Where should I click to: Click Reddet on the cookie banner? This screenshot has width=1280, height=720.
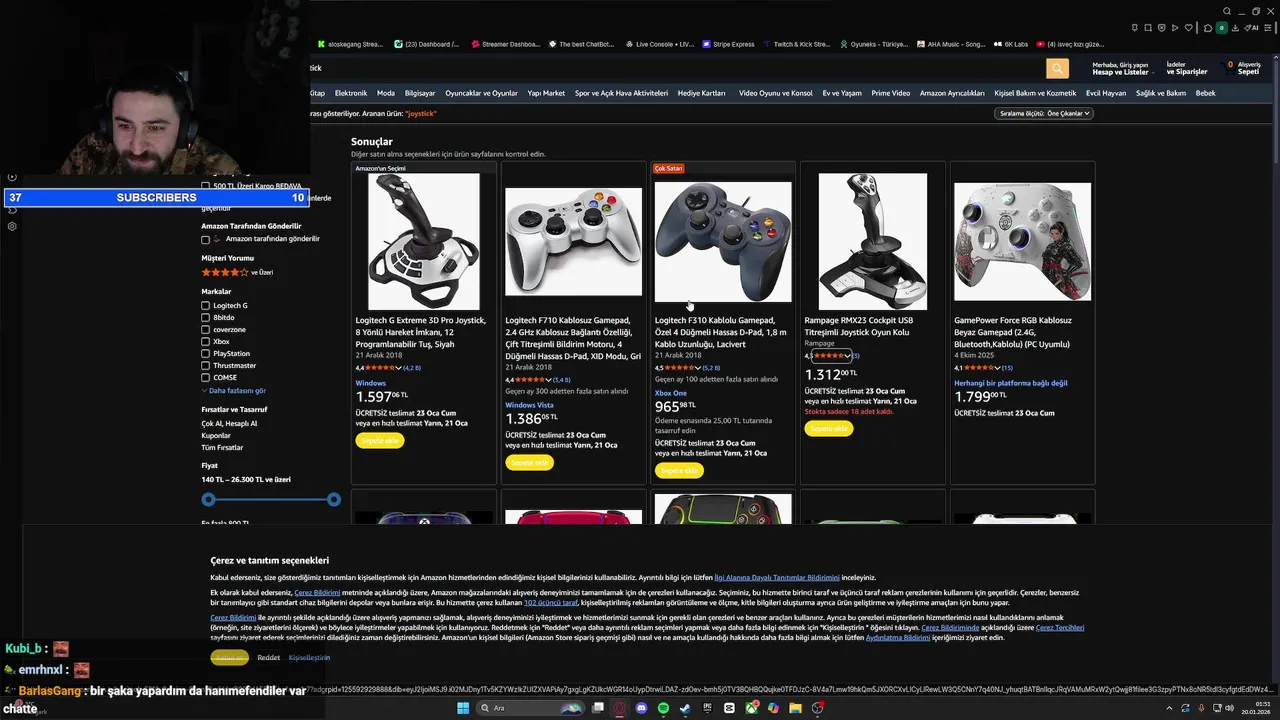268,658
